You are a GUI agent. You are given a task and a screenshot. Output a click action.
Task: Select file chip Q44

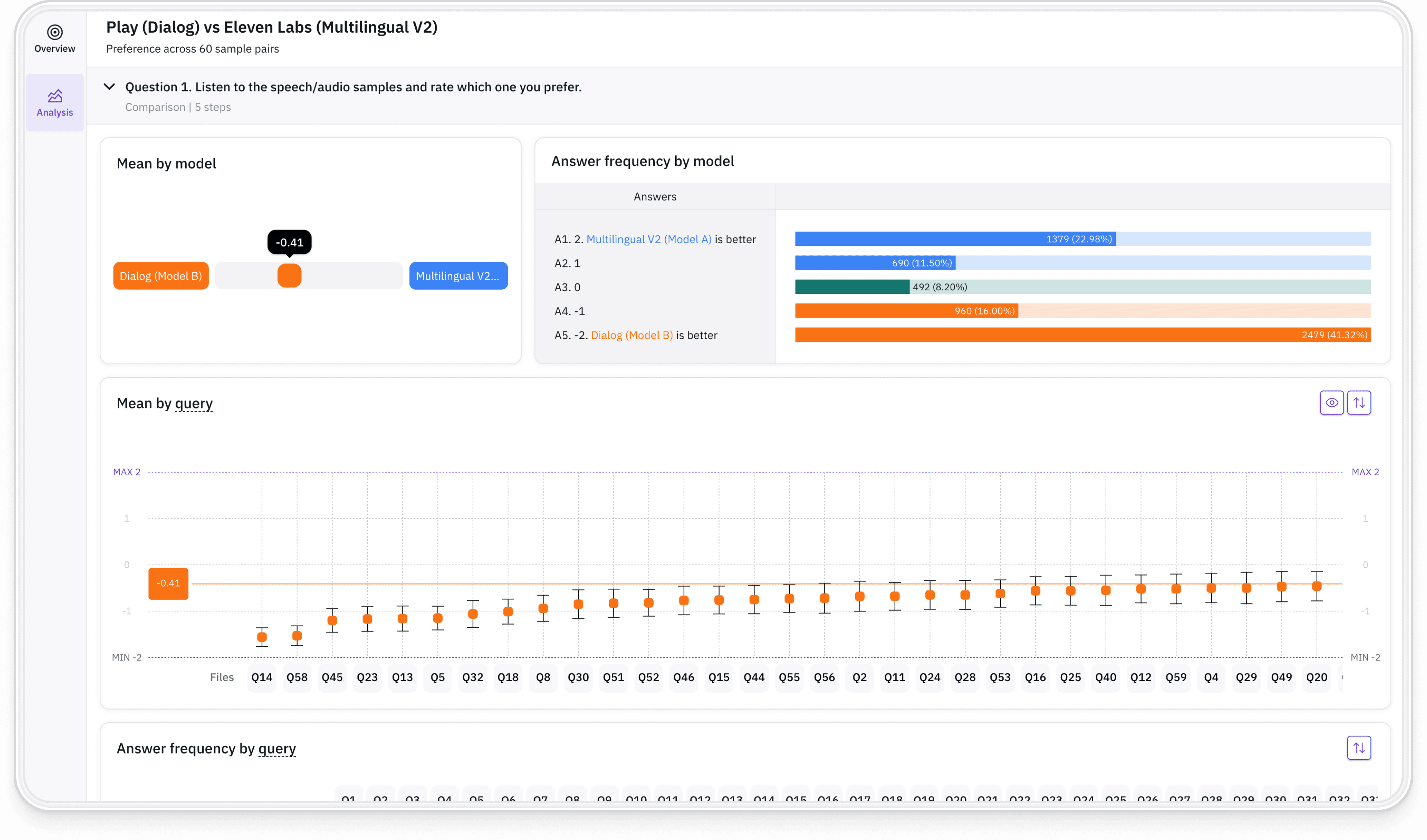pyautogui.click(x=754, y=677)
